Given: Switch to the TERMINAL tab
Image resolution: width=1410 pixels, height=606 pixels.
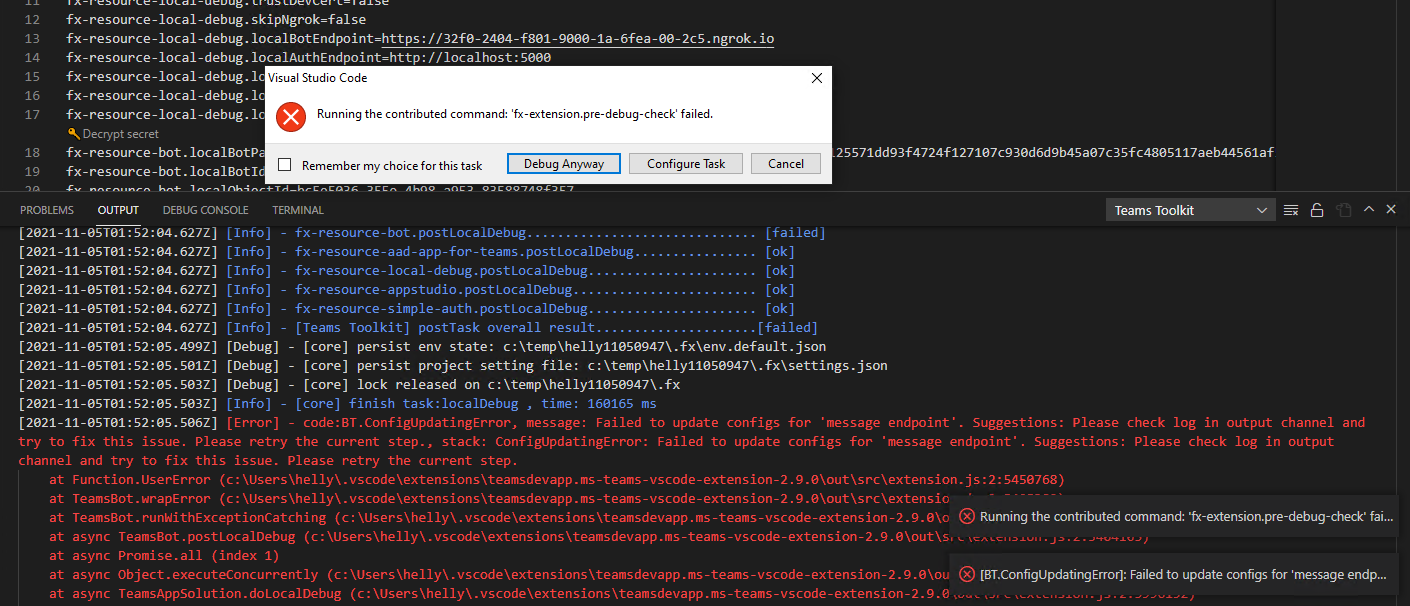Looking at the screenshot, I should click(x=297, y=209).
